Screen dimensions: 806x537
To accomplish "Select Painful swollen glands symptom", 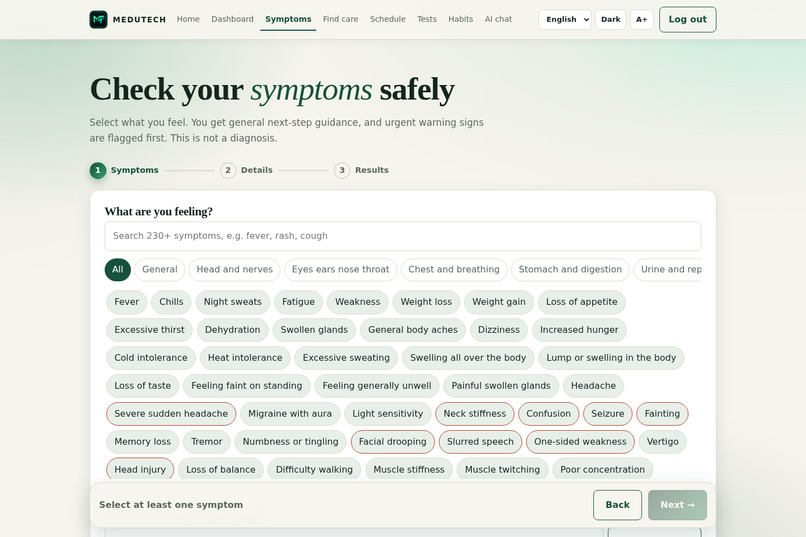I will [501, 386].
